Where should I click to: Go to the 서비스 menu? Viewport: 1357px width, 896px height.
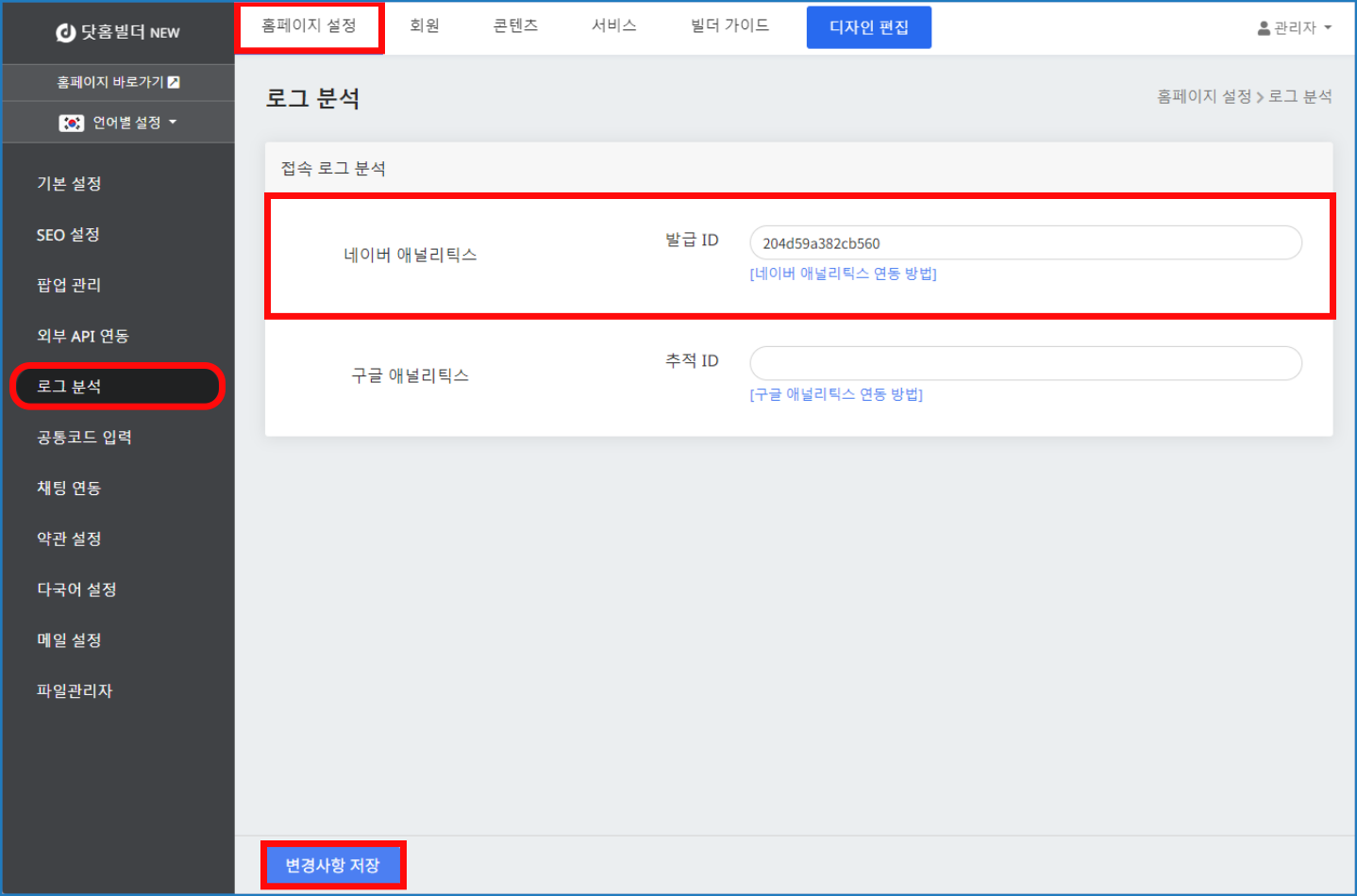tap(613, 26)
